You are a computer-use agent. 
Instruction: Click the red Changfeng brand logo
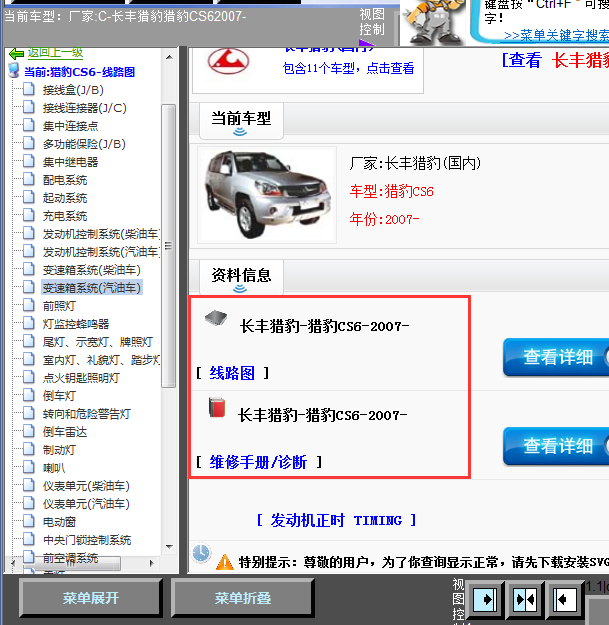click(228, 61)
